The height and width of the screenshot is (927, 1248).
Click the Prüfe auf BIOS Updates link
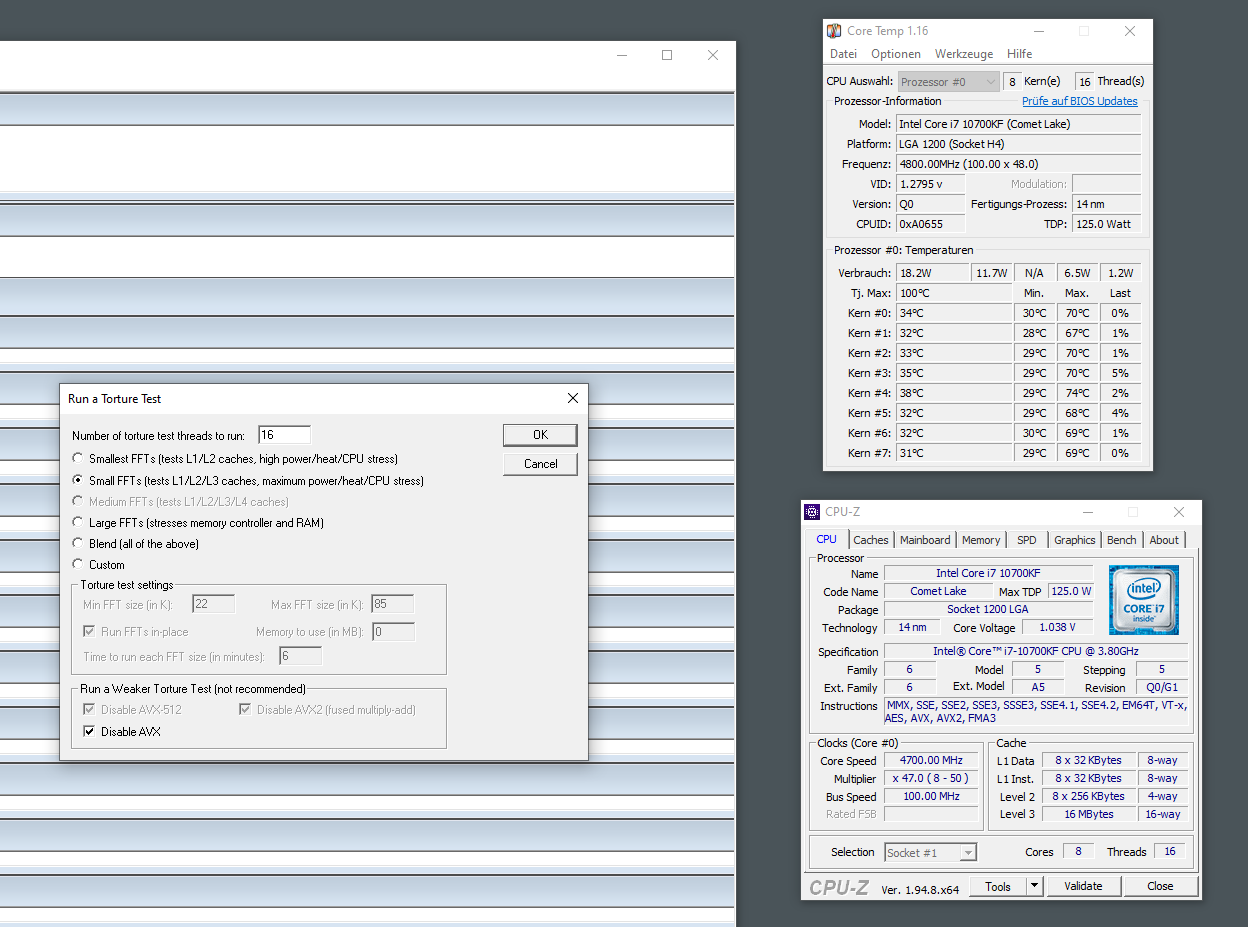(x=1080, y=101)
